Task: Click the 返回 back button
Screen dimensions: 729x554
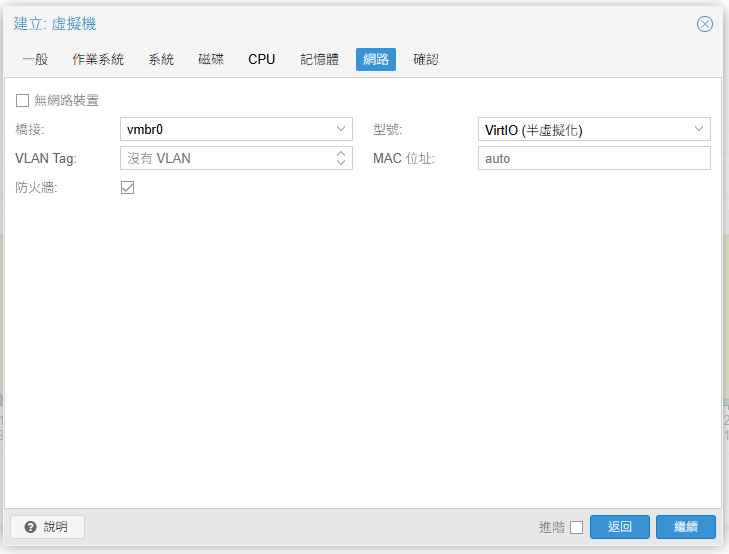Action: click(x=620, y=527)
